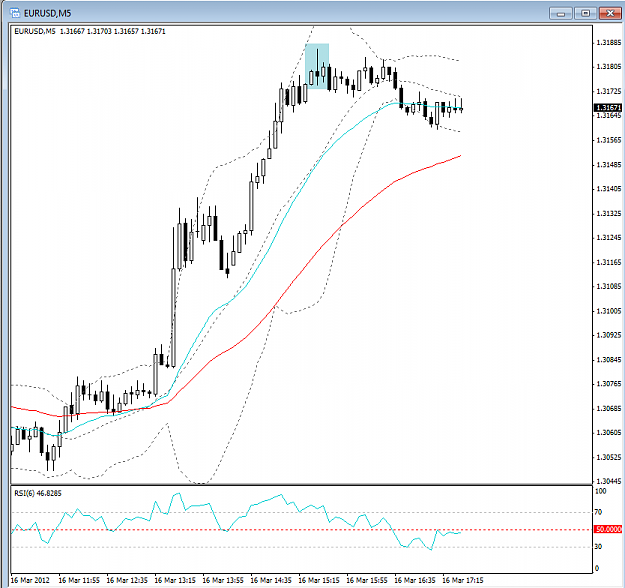Click the EURUSD,M5 chart window icon
The image size is (625, 588).
pyautogui.click(x=15, y=13)
